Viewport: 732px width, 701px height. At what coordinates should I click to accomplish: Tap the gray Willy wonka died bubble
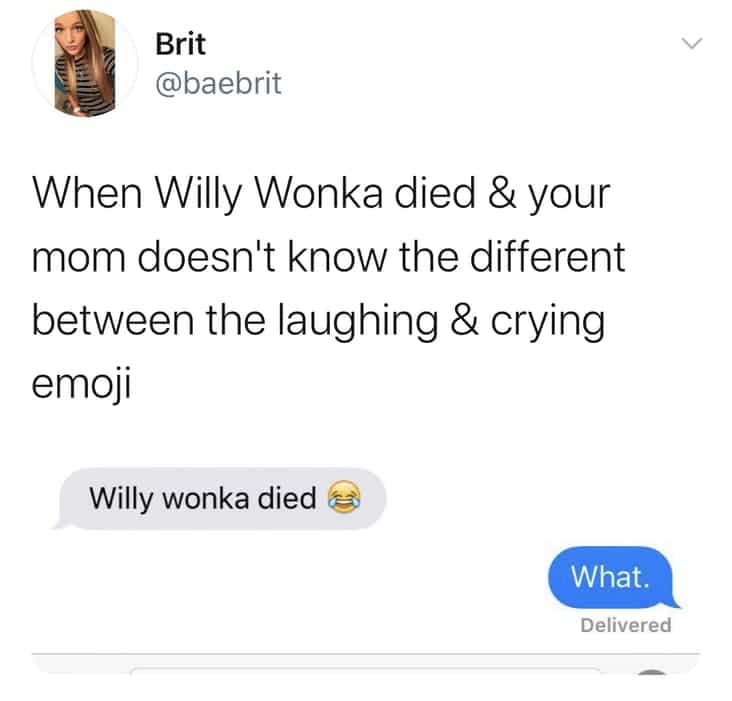(x=220, y=498)
